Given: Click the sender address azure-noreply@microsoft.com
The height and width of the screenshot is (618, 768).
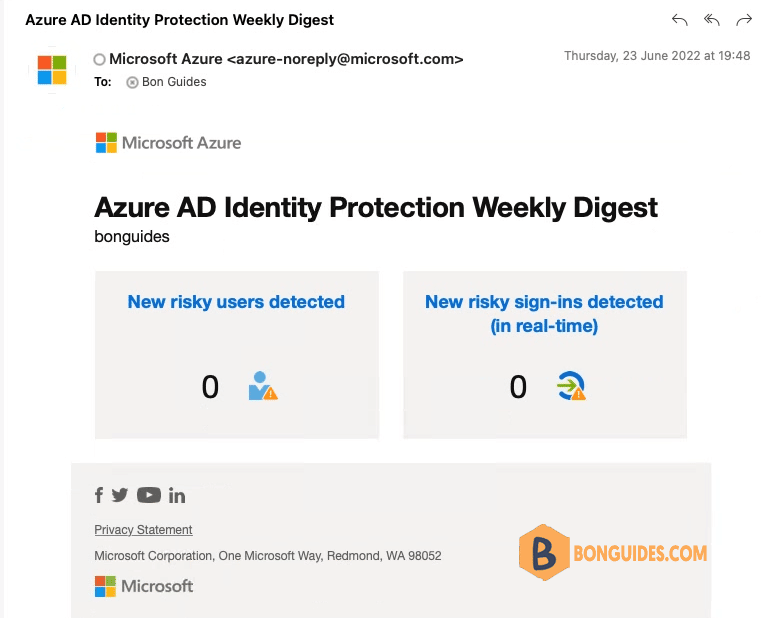Looking at the screenshot, I should (345, 59).
